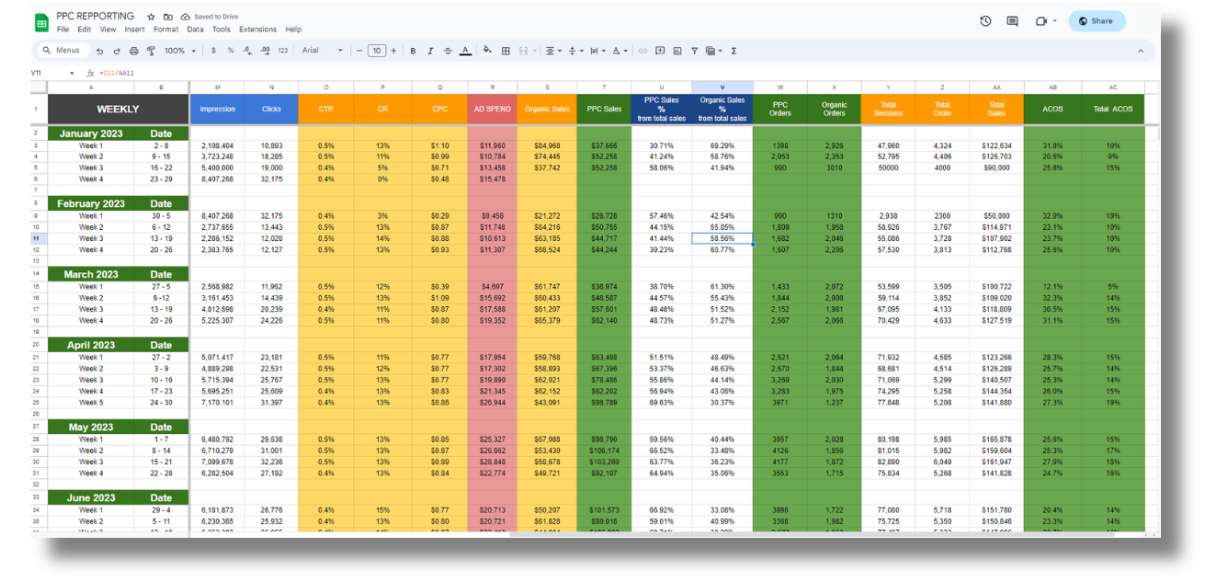Screen dimensions: 1230x582
Task: Click the Redo icon
Action: click(117, 51)
